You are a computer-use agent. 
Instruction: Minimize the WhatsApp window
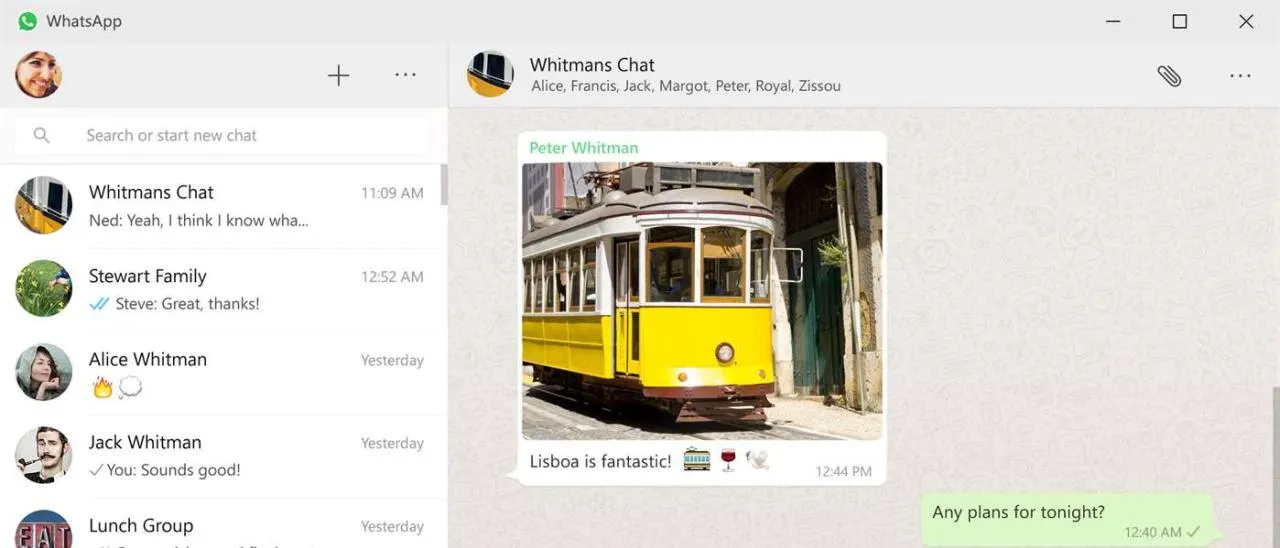coord(1113,21)
